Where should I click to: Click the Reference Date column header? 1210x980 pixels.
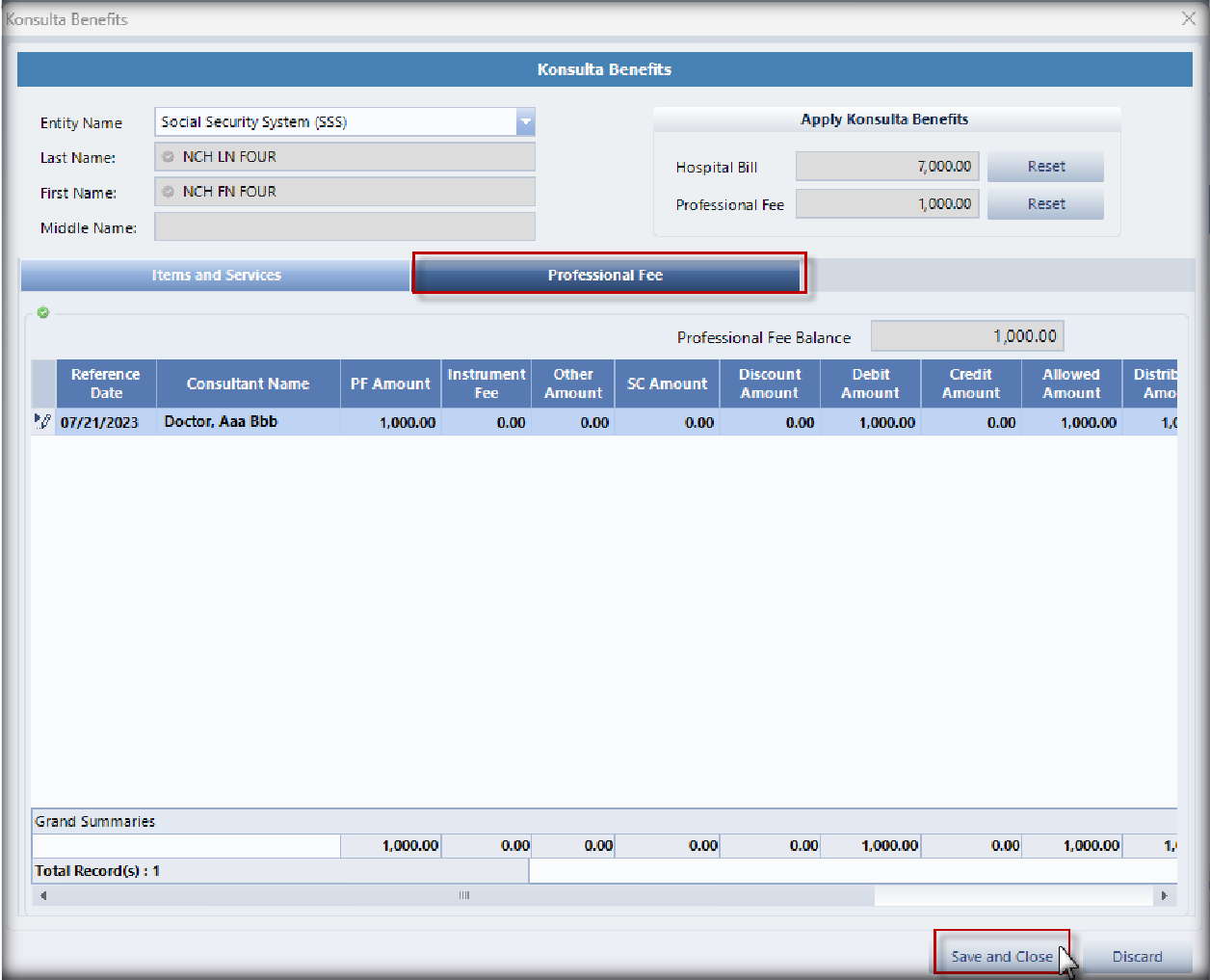point(106,384)
